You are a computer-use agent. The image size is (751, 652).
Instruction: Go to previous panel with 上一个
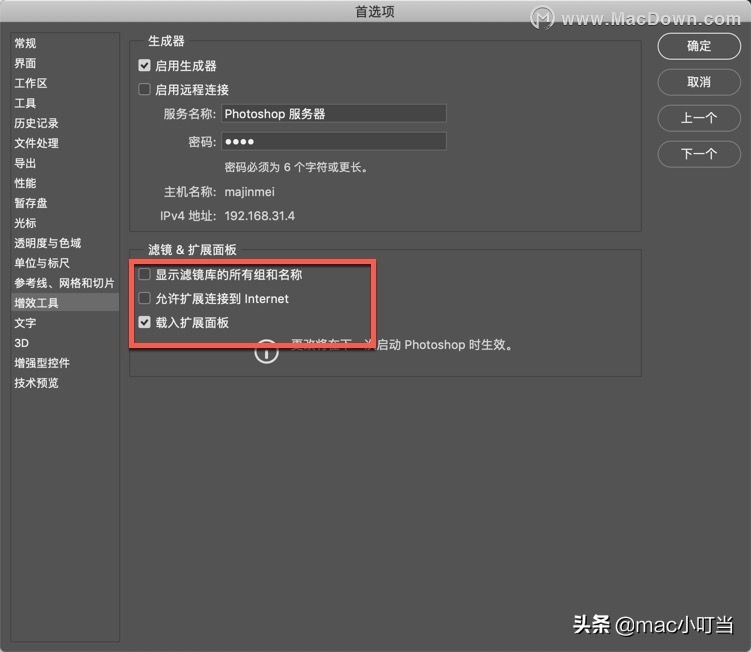click(699, 118)
